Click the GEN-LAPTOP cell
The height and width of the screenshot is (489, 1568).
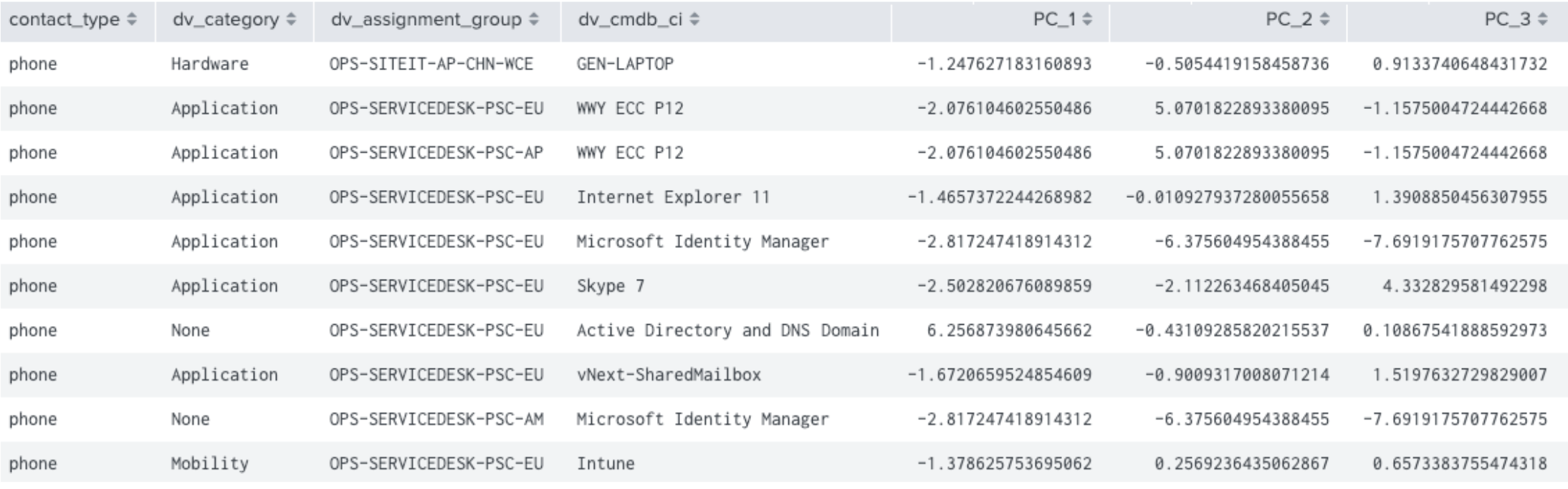(625, 65)
